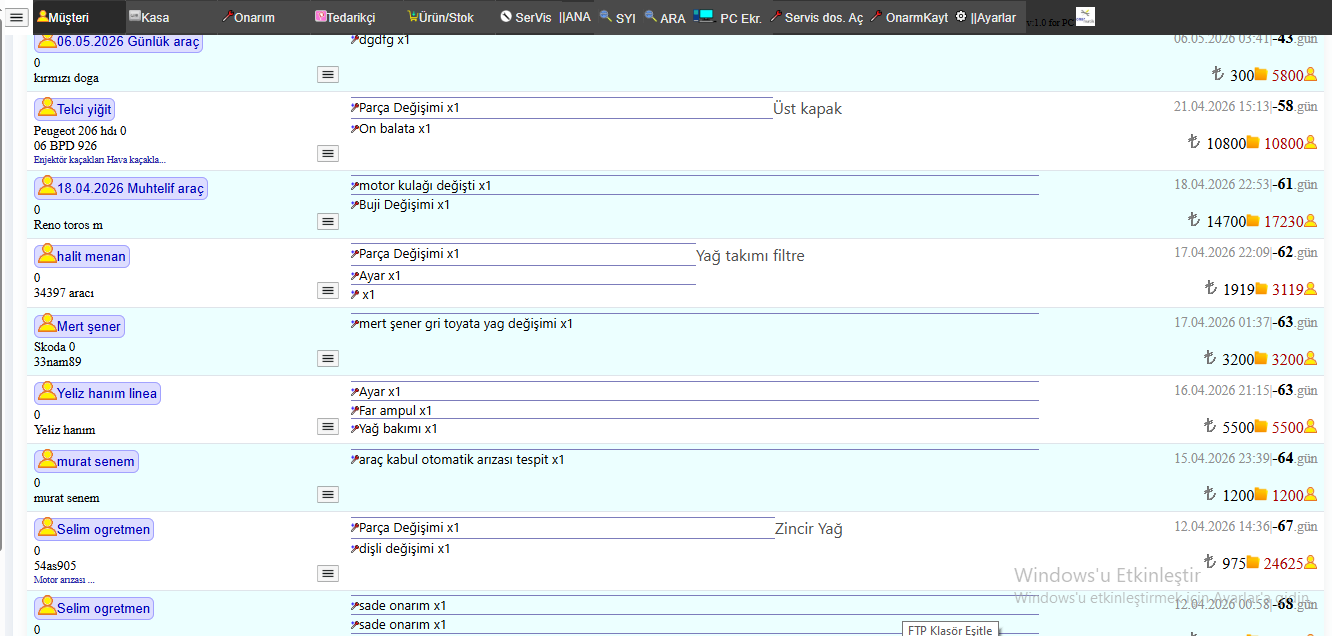Click folder icon beside 300 amount

click(x=1261, y=74)
